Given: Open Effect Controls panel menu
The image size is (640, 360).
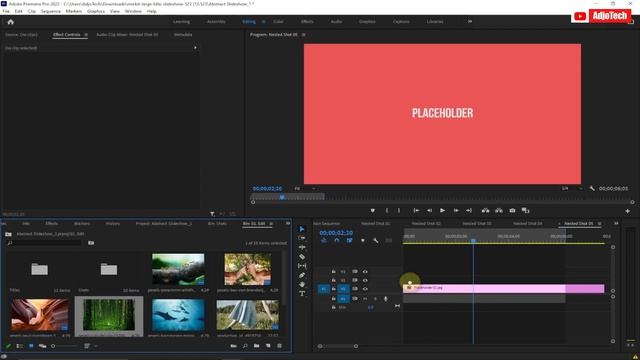Looking at the screenshot, I should click(86, 35).
